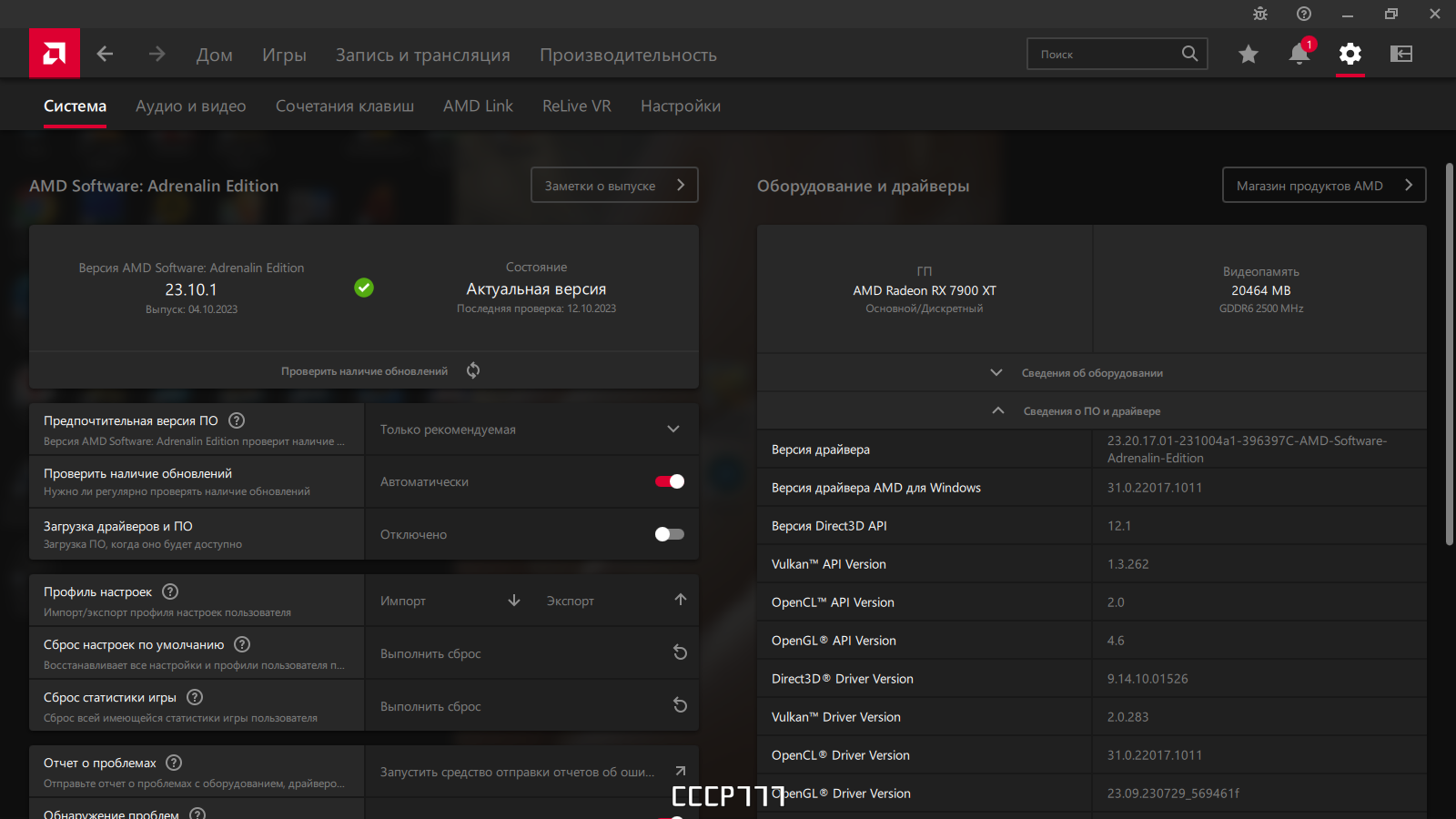
Task: Click the Импорт down arrow icon
Action: point(514,600)
